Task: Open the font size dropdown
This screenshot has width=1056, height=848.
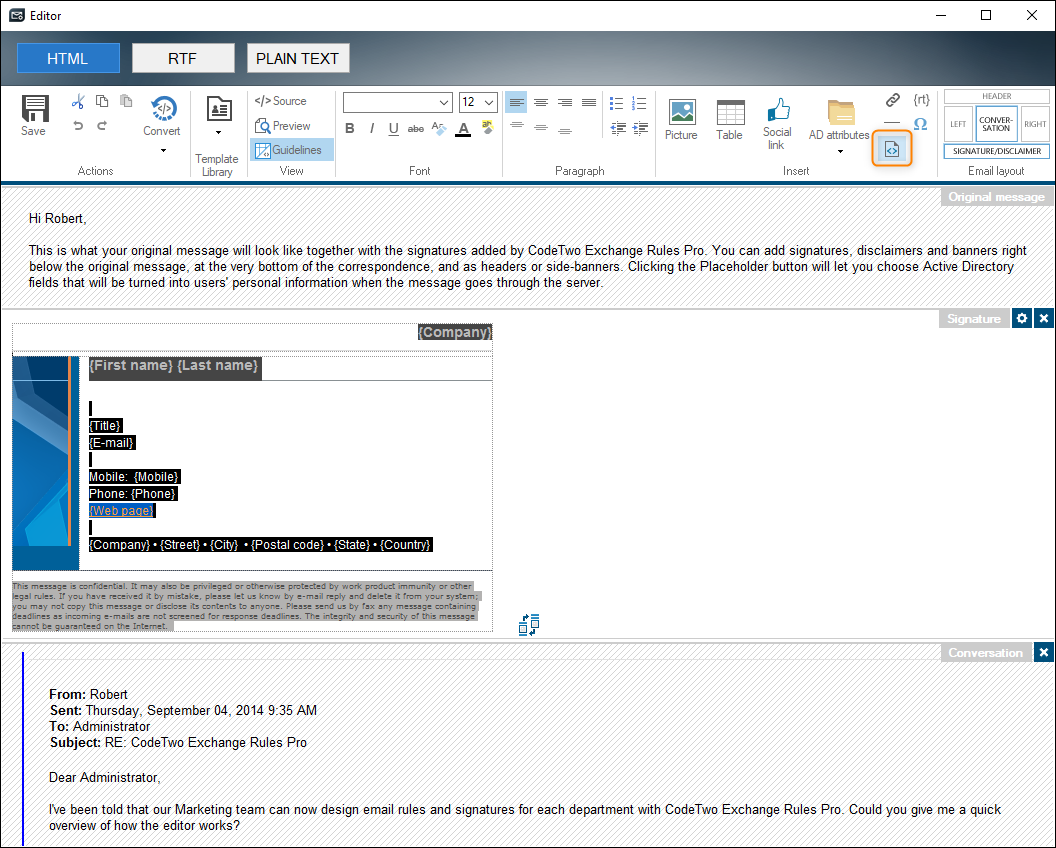Action: click(478, 102)
